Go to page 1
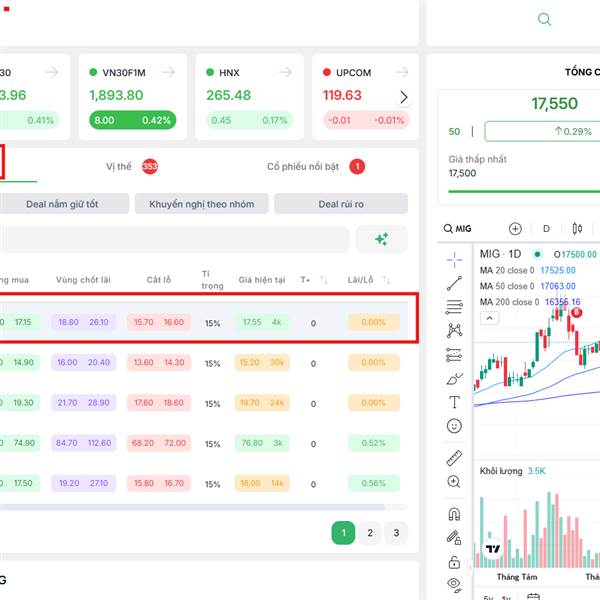Screen dimensions: 600x600 [x=343, y=533]
